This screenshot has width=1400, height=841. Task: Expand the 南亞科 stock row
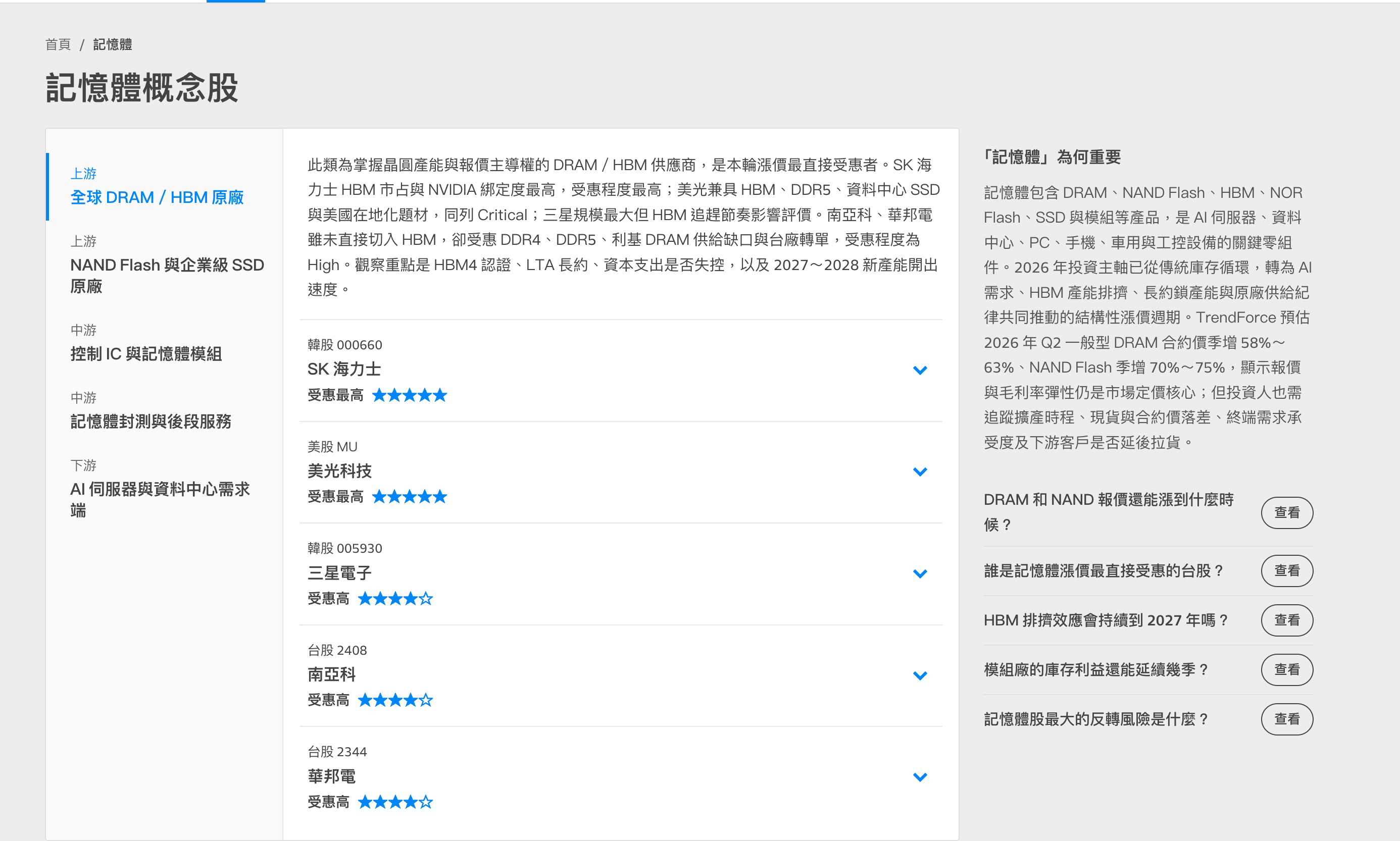(920, 675)
